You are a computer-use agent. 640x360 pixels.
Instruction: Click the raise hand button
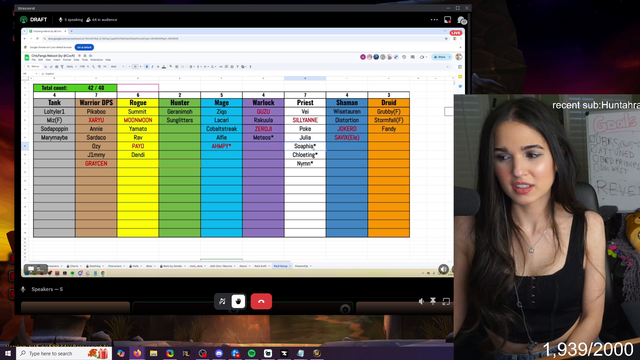238,302
